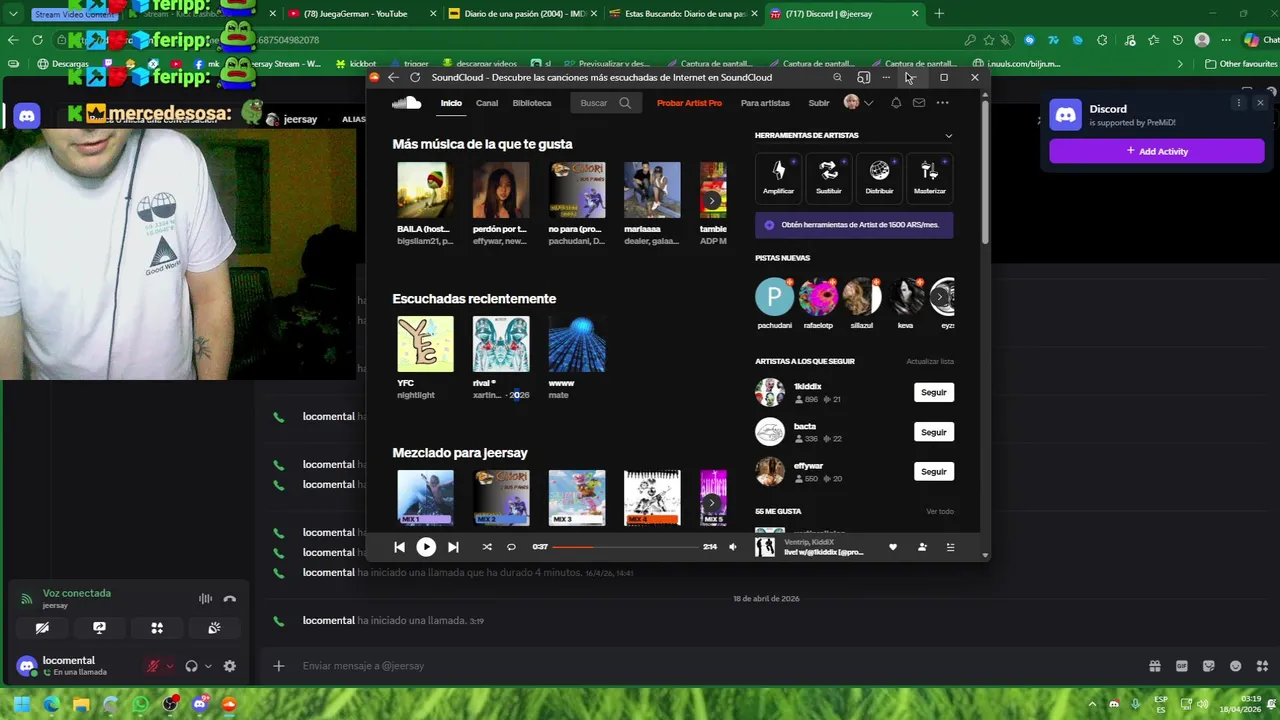Screen dimensions: 1280x720
Task: Disconnect from Discord voice call
Action: [x=230, y=599]
